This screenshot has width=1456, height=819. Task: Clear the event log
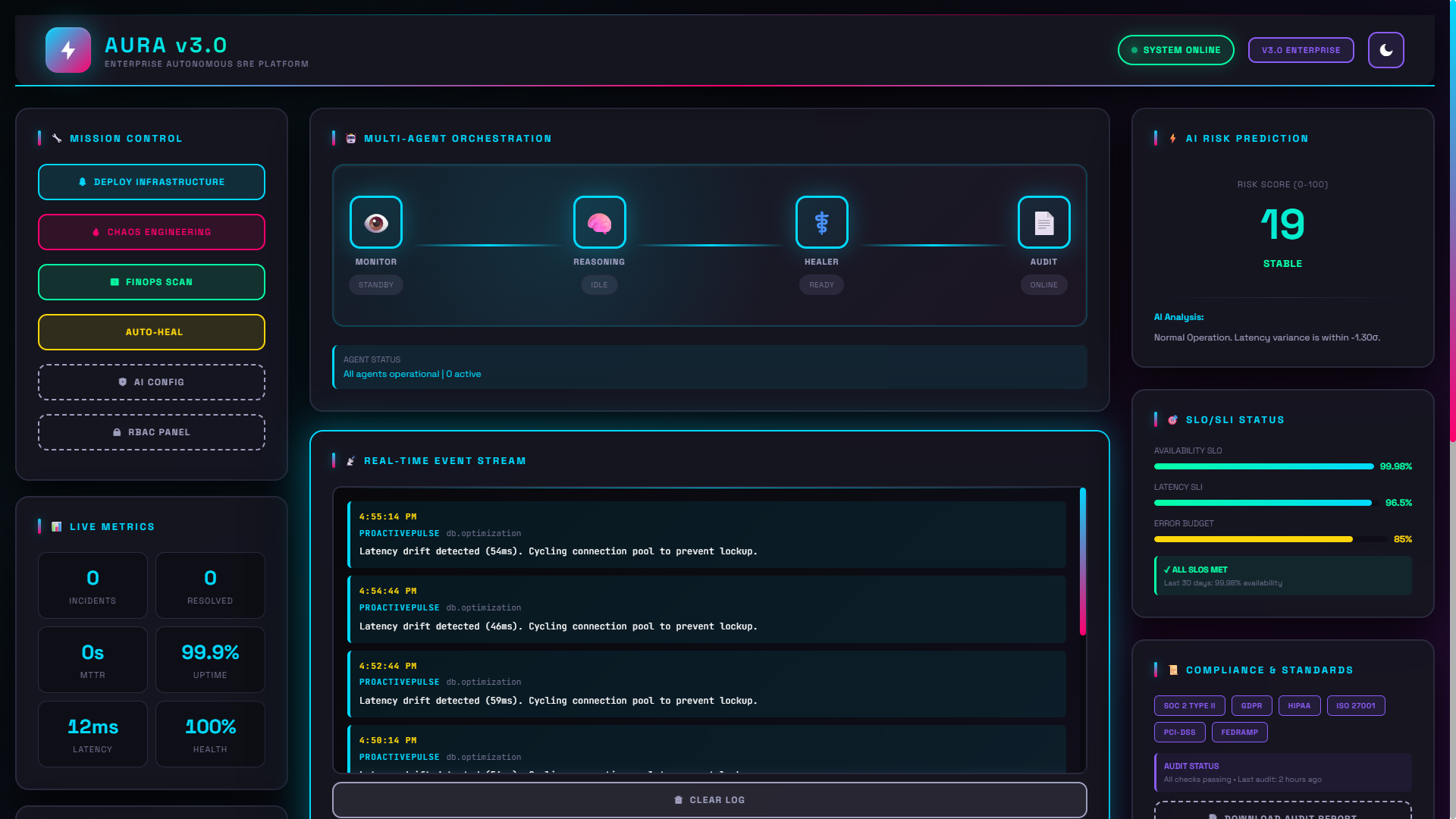tap(709, 800)
